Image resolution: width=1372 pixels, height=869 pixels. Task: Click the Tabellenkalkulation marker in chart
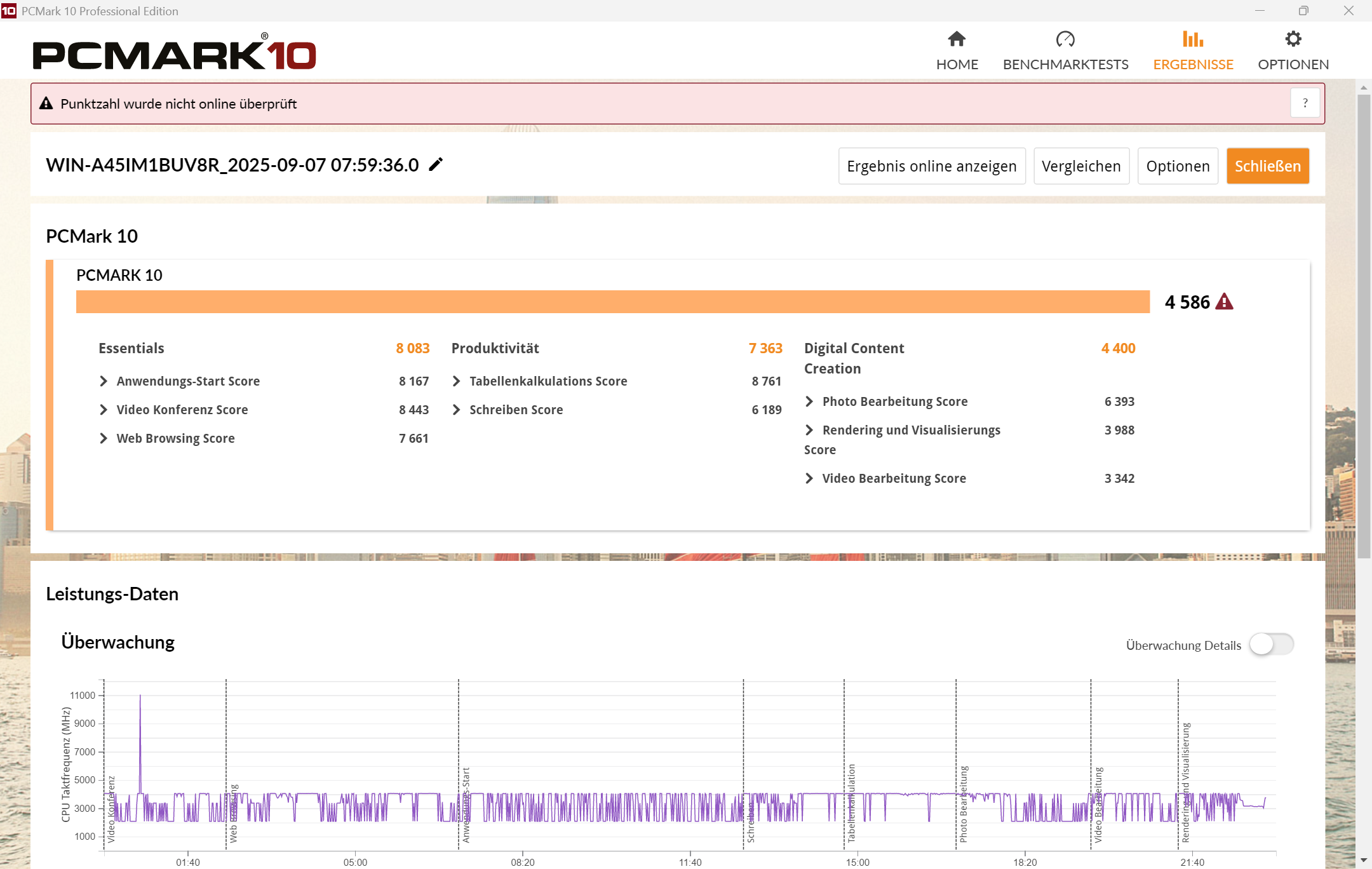[851, 803]
